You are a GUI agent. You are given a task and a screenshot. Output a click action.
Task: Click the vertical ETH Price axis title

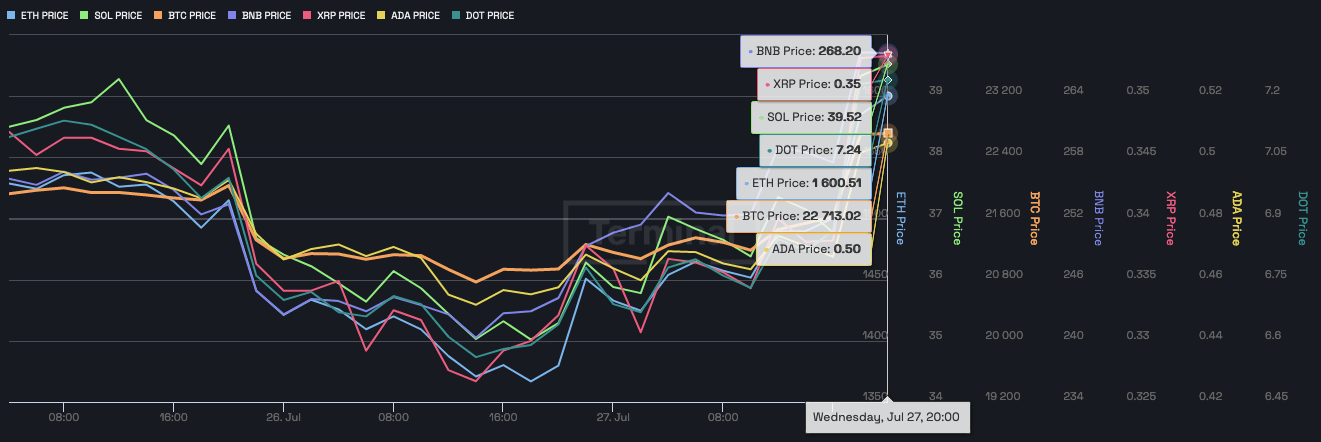(x=900, y=218)
